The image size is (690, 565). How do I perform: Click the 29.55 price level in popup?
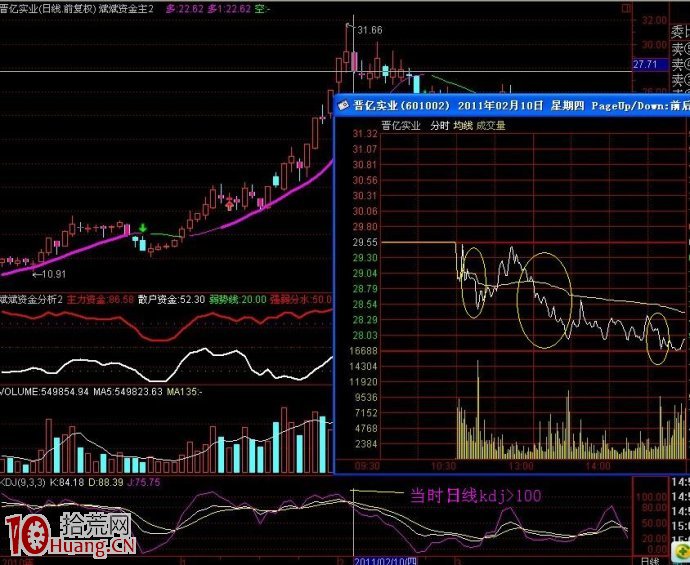365,242
